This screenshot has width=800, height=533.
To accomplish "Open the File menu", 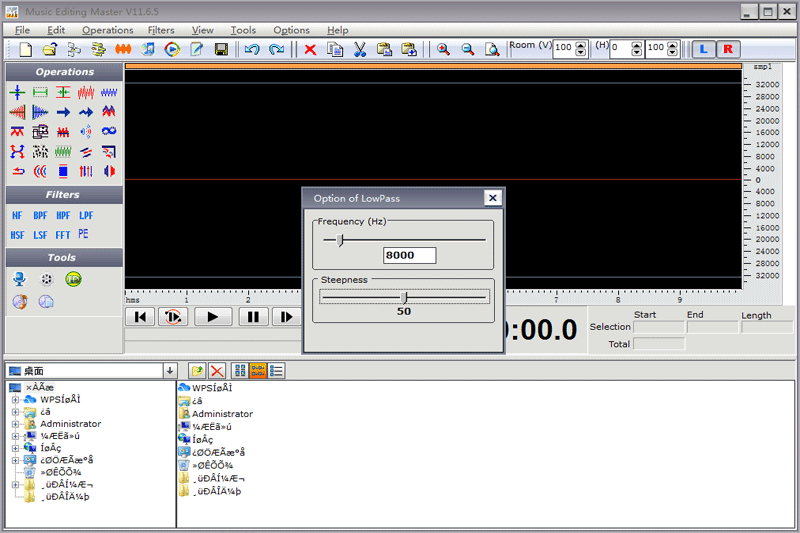I will click(22, 30).
